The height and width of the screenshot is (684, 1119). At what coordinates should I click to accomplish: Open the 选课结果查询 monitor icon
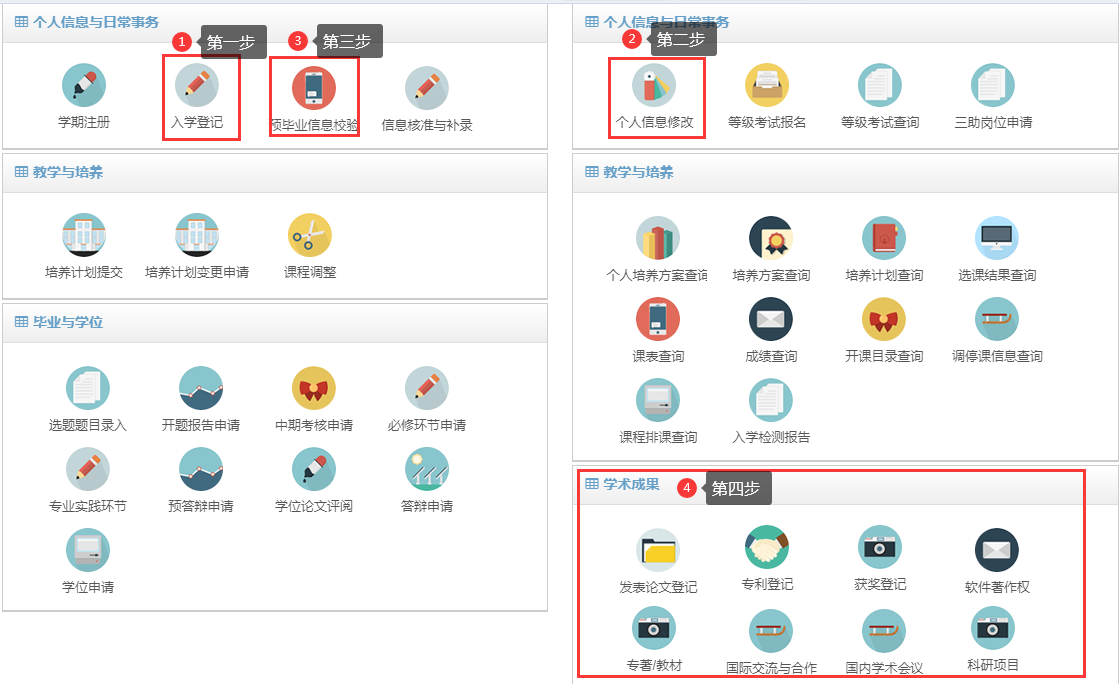pyautogui.click(x=997, y=238)
